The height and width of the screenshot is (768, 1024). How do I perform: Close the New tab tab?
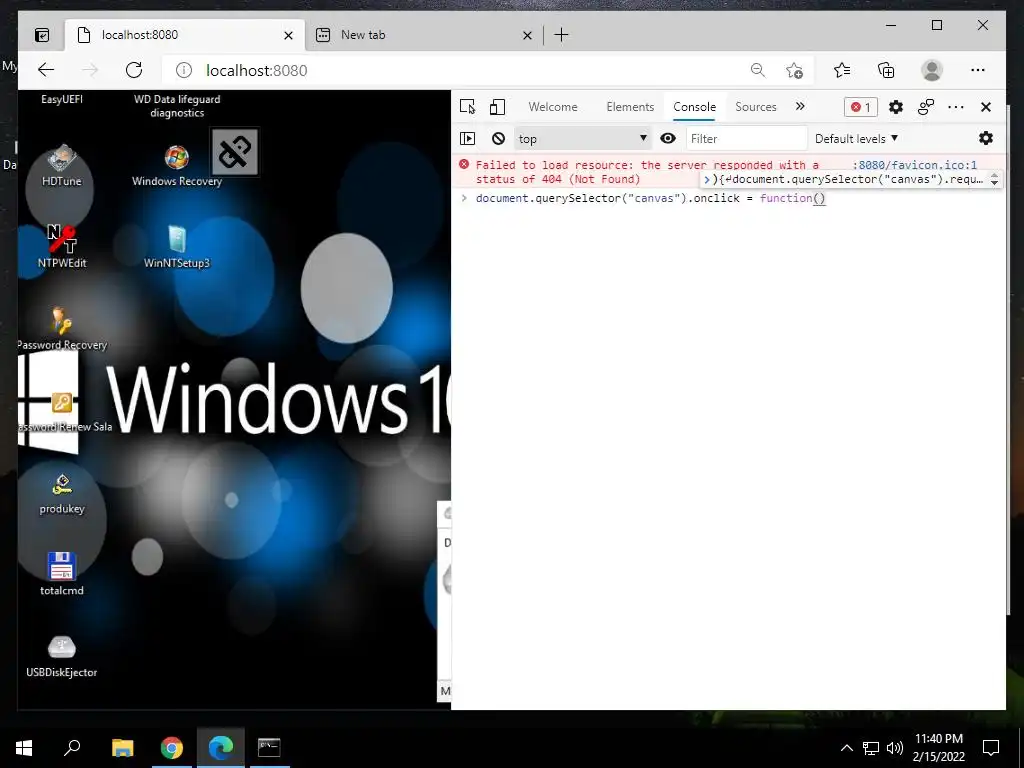527,35
